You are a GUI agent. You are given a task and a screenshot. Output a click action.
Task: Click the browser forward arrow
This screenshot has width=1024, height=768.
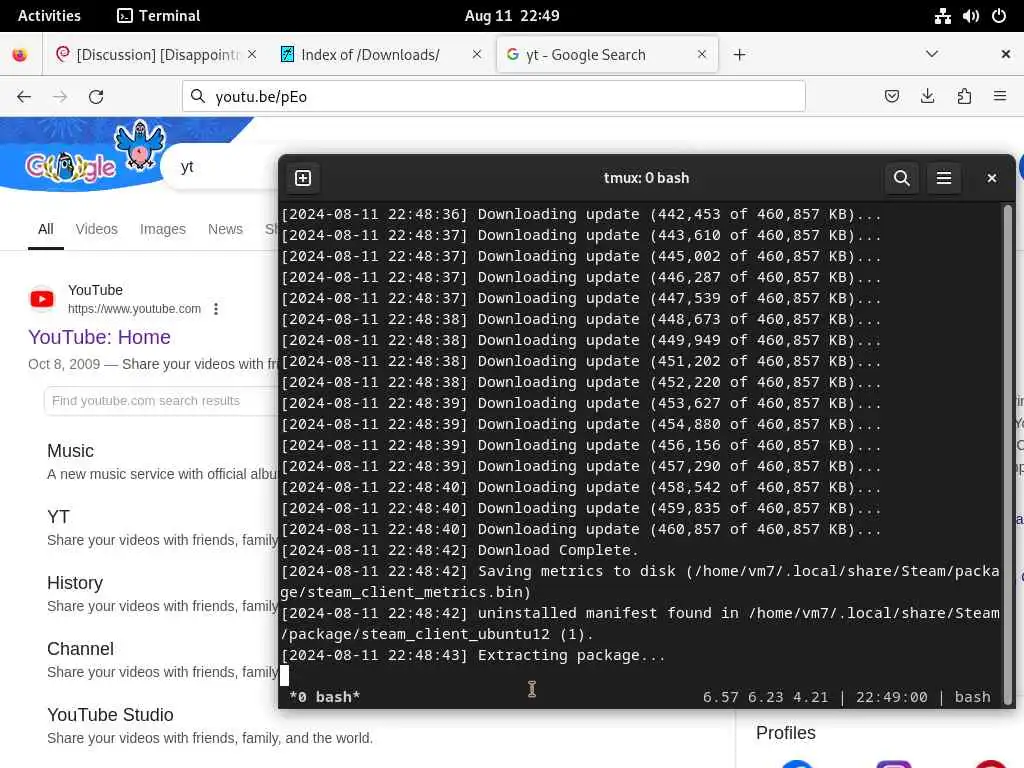click(x=60, y=97)
